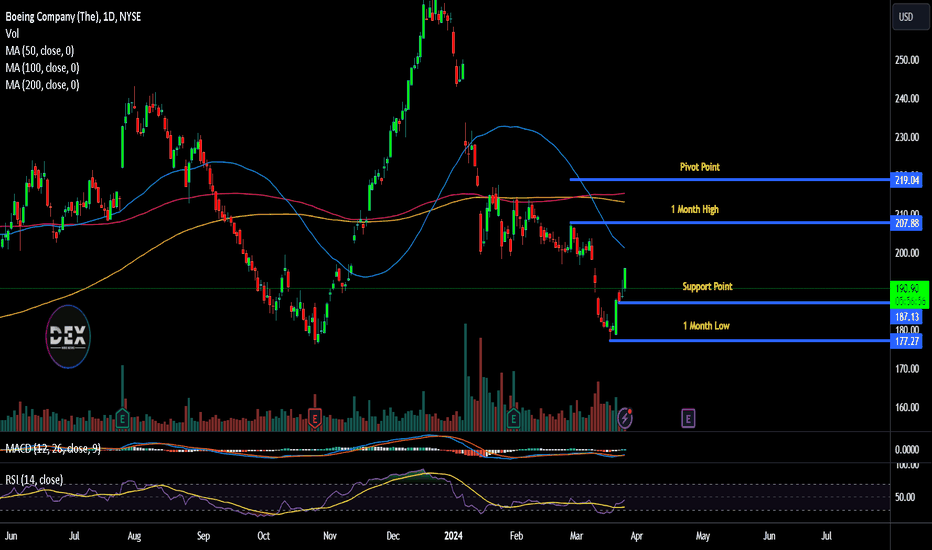
Task: Click 'Nov' on the time axis
Action: point(330,536)
